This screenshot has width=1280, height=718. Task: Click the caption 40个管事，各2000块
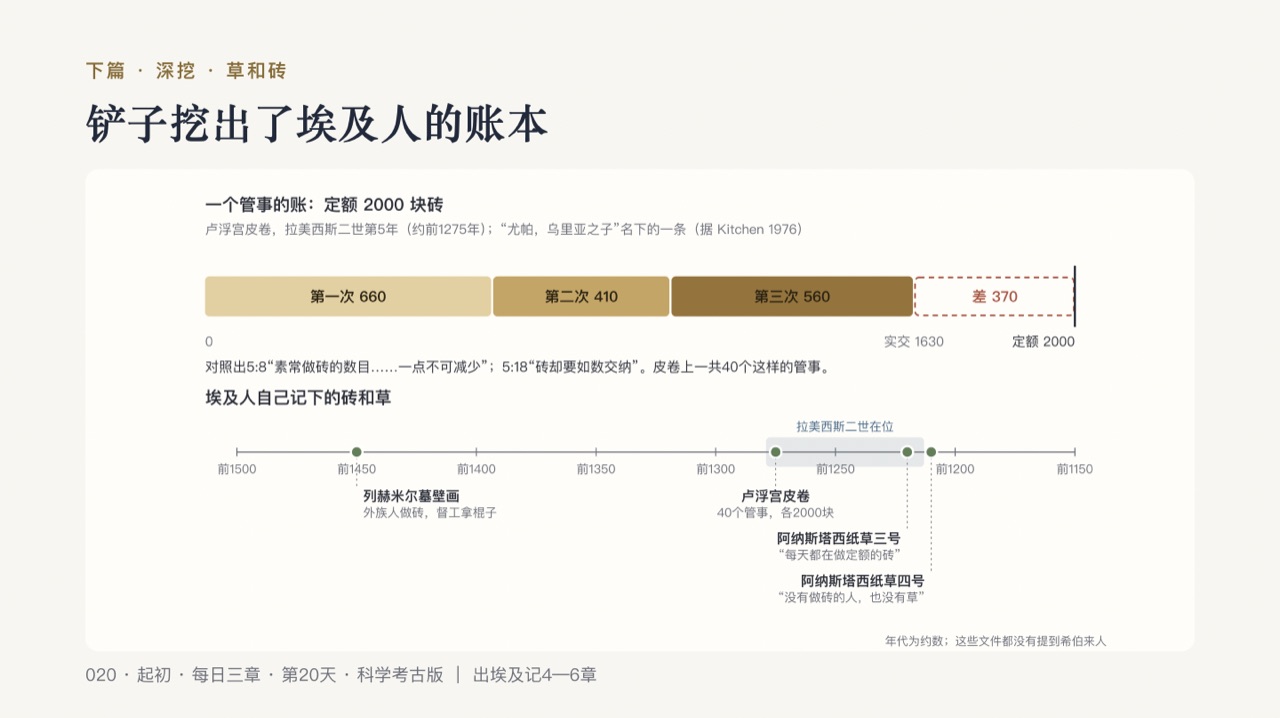pyautogui.click(x=775, y=513)
